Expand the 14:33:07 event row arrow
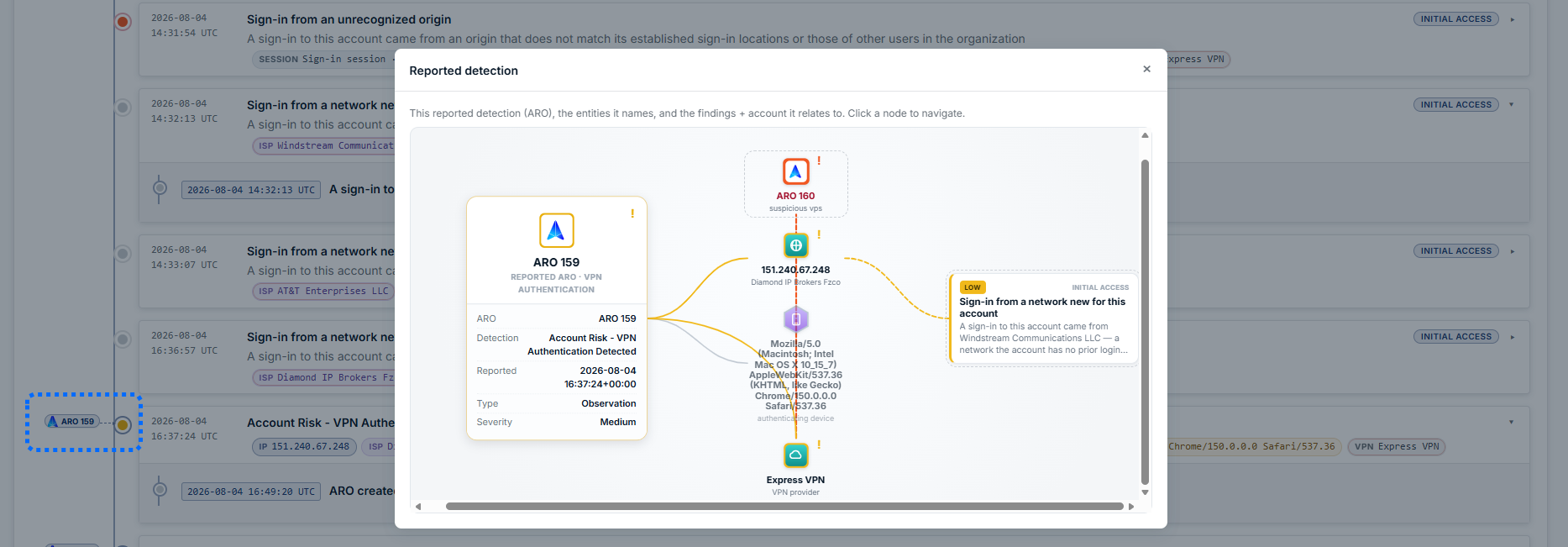 [1512, 251]
